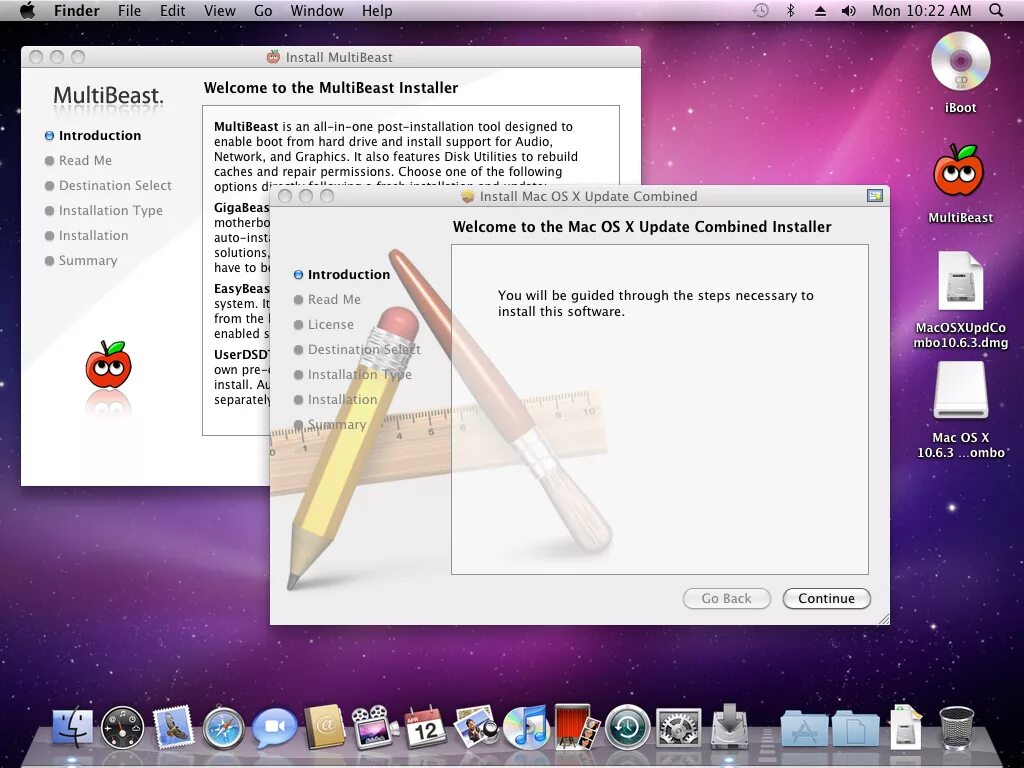Click Go Back in Update Combined installer
Screen dimensions: 1024x768
[726, 598]
